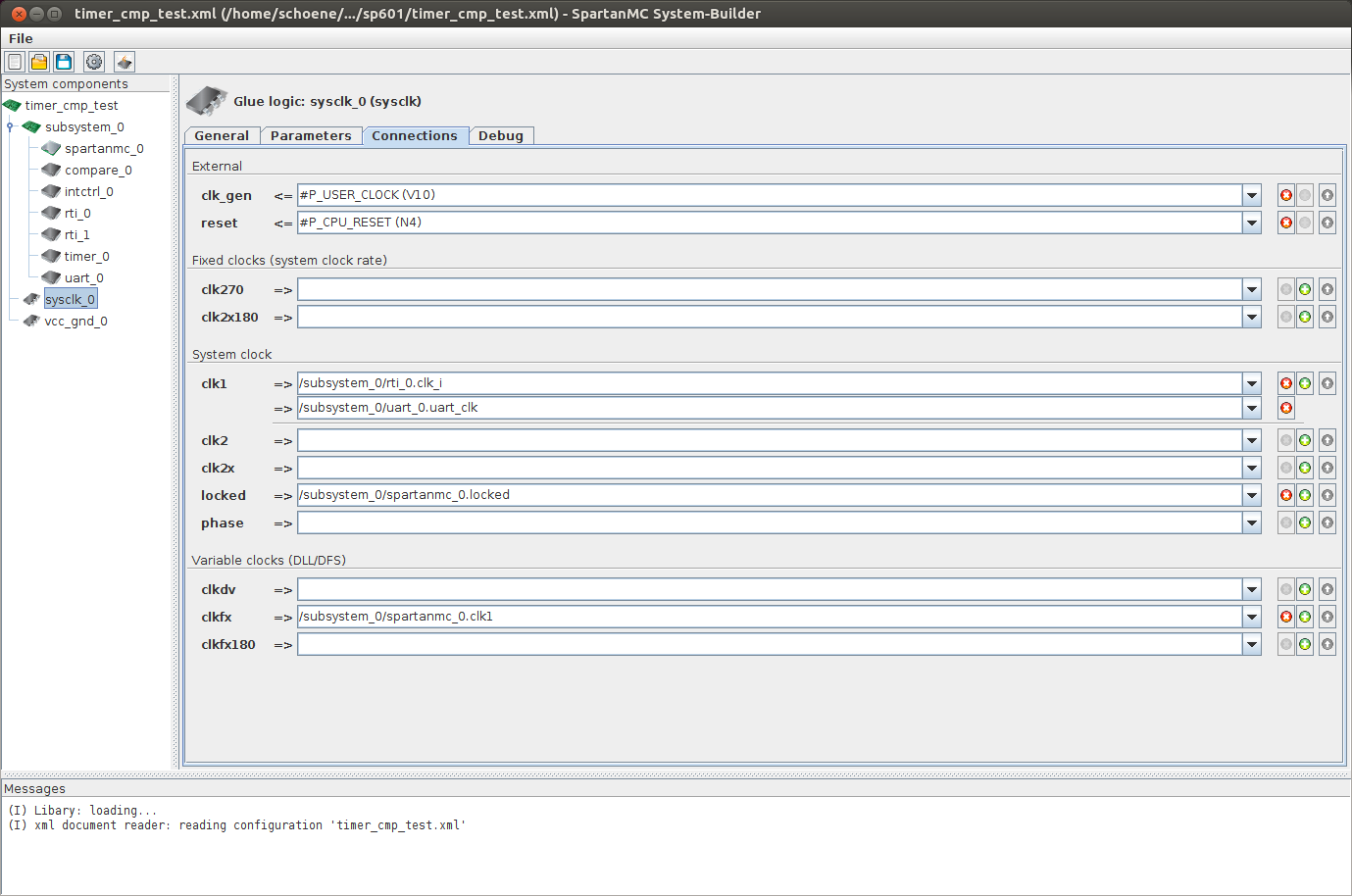Screen dimensions: 1352x896
Task: Switch to the Debug tab
Action: 501,135
